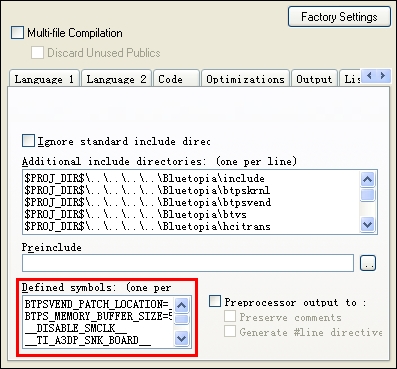397x369 pixels.
Task: Select the __DISABLE_SMCLK__ symbol line
Action: (76, 328)
